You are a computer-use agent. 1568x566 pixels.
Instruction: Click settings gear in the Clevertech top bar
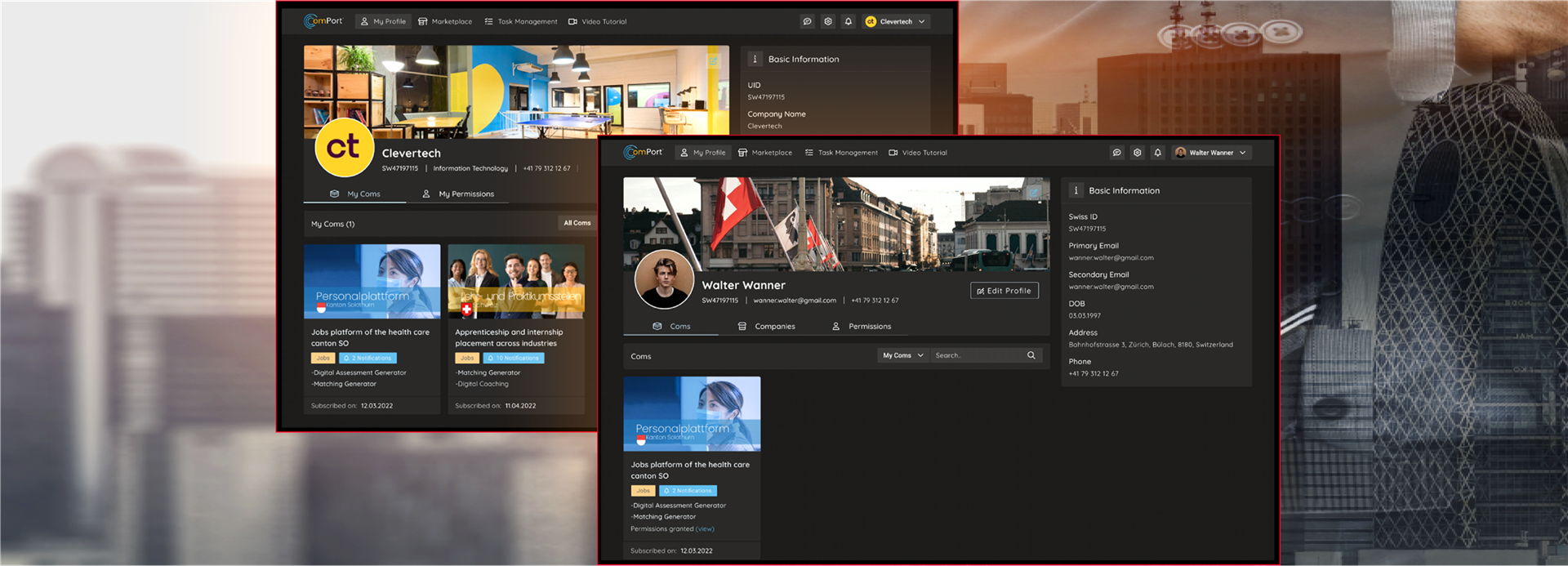(x=828, y=22)
